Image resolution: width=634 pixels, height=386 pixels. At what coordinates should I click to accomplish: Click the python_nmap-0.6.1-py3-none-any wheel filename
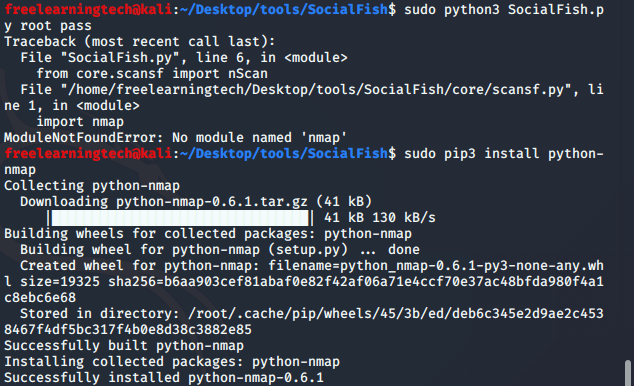pos(472,266)
